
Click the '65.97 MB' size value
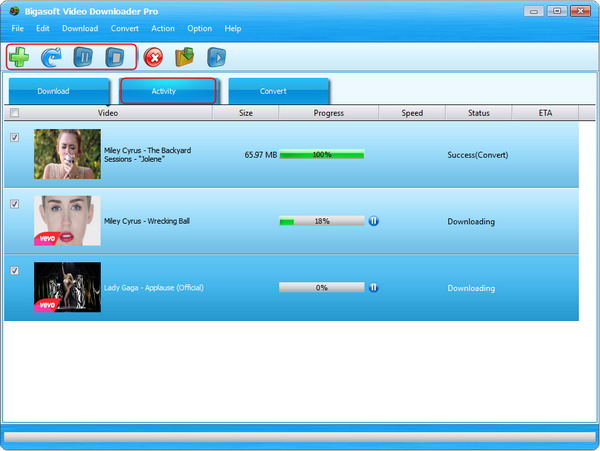point(261,155)
